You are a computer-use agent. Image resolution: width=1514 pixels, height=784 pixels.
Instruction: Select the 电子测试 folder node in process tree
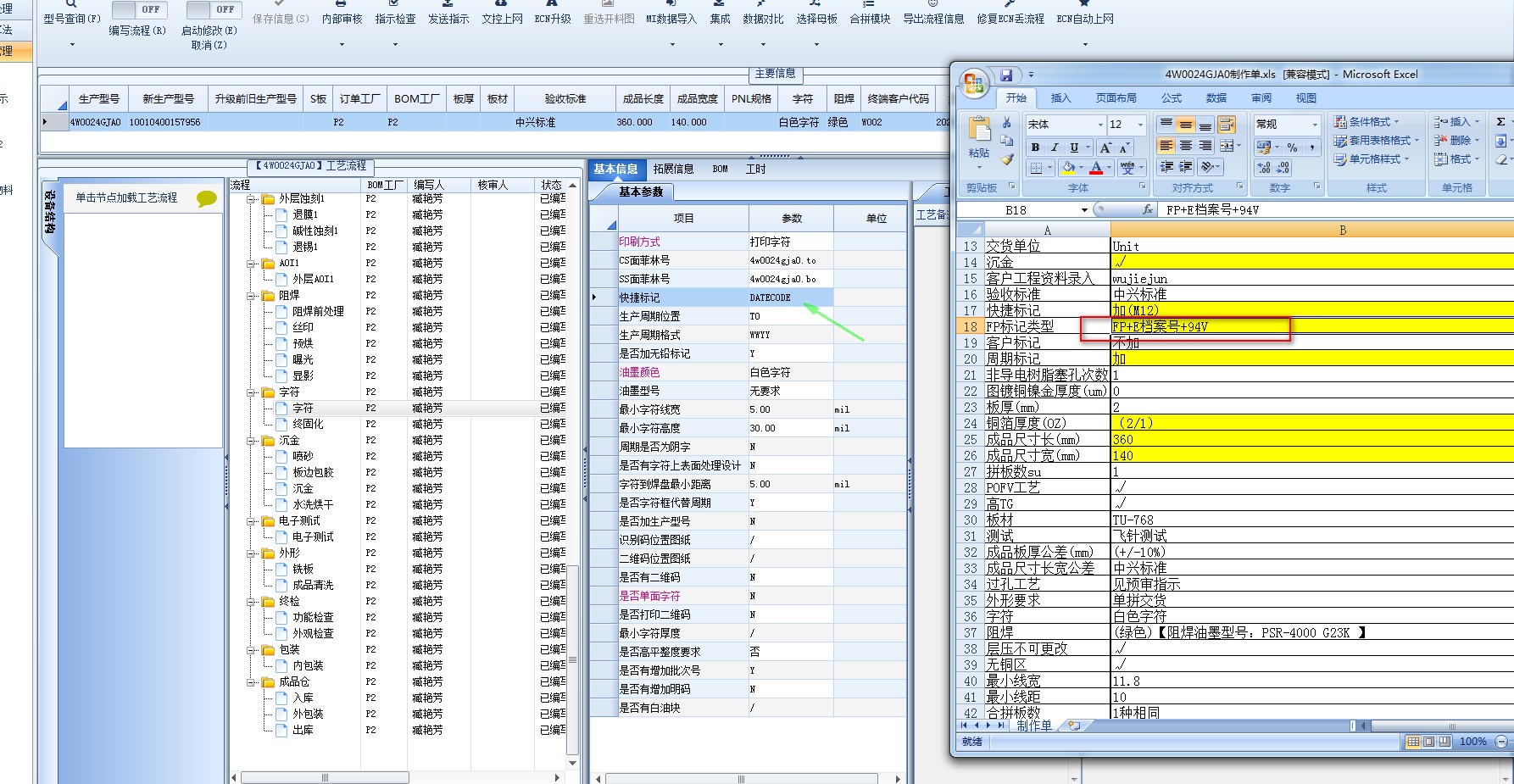point(299,521)
